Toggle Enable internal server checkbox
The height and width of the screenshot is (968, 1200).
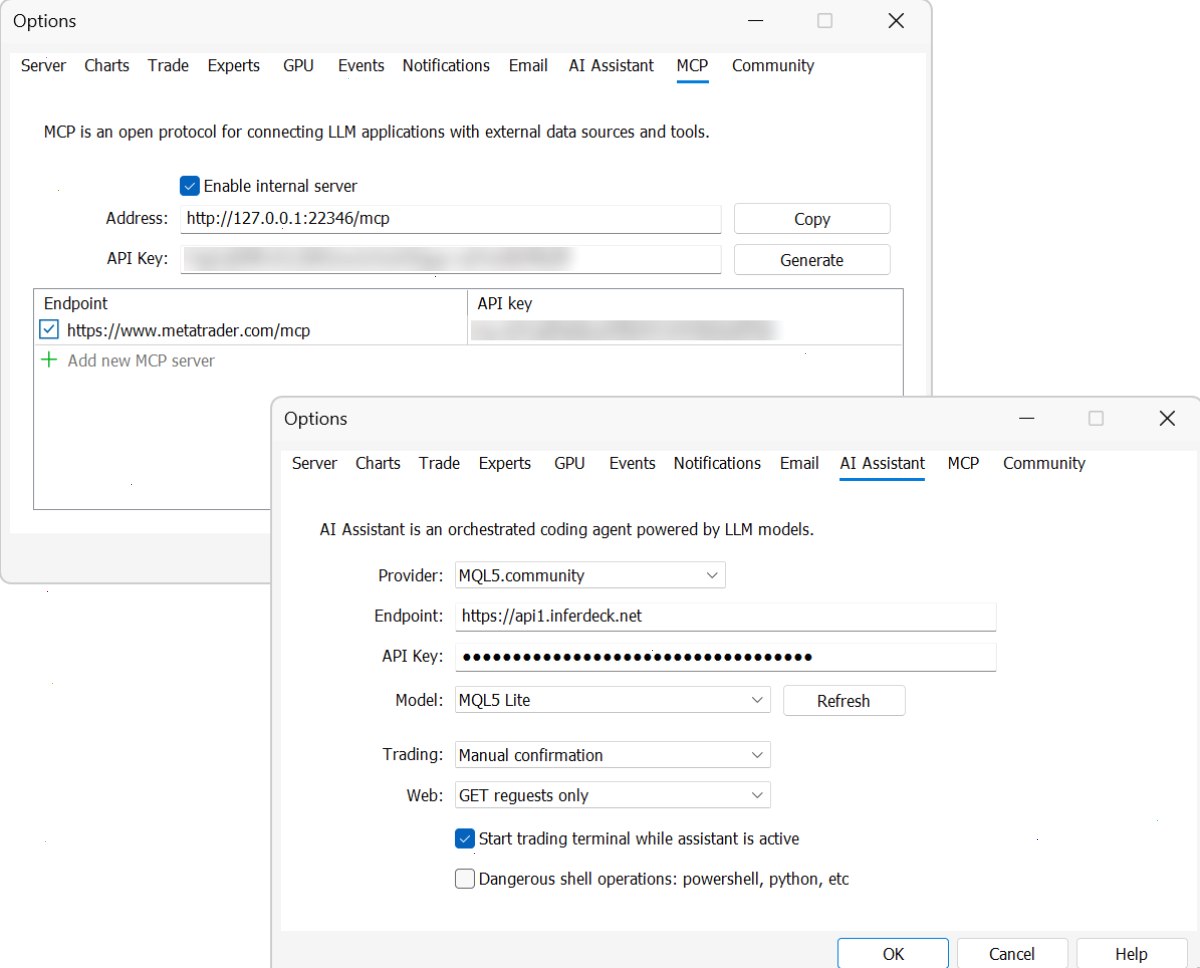[x=190, y=186]
